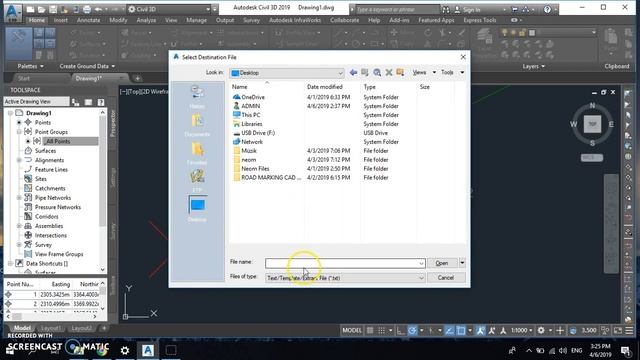This screenshot has height=360, width=640.
Task: Open workspace switching gear in status bar
Action: (541, 330)
